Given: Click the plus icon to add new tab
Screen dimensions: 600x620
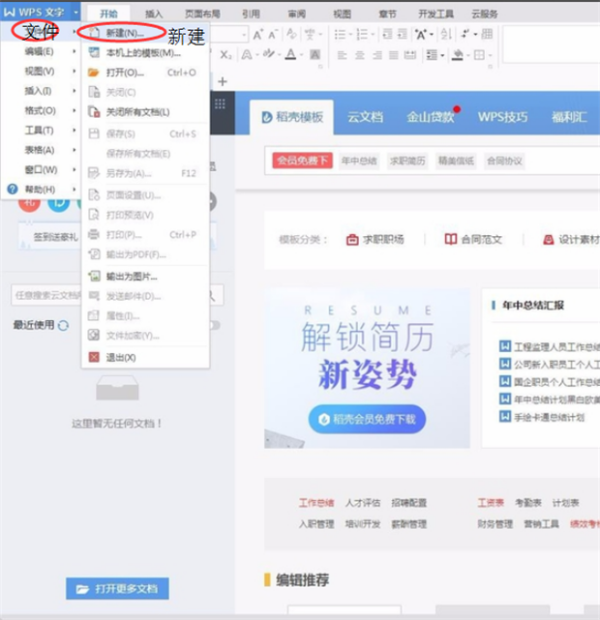Looking at the screenshot, I should tap(223, 81).
